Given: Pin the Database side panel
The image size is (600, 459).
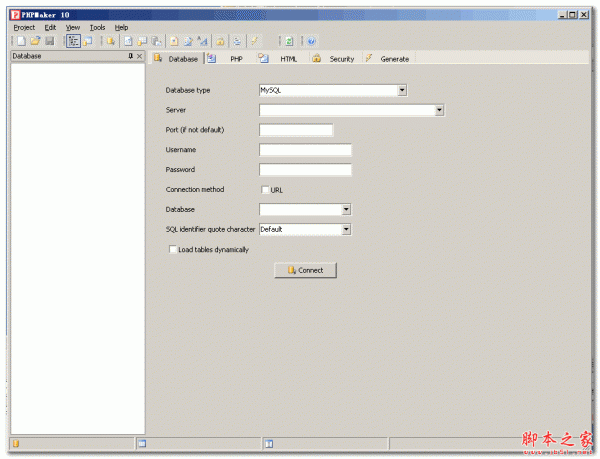Looking at the screenshot, I should point(130,56).
